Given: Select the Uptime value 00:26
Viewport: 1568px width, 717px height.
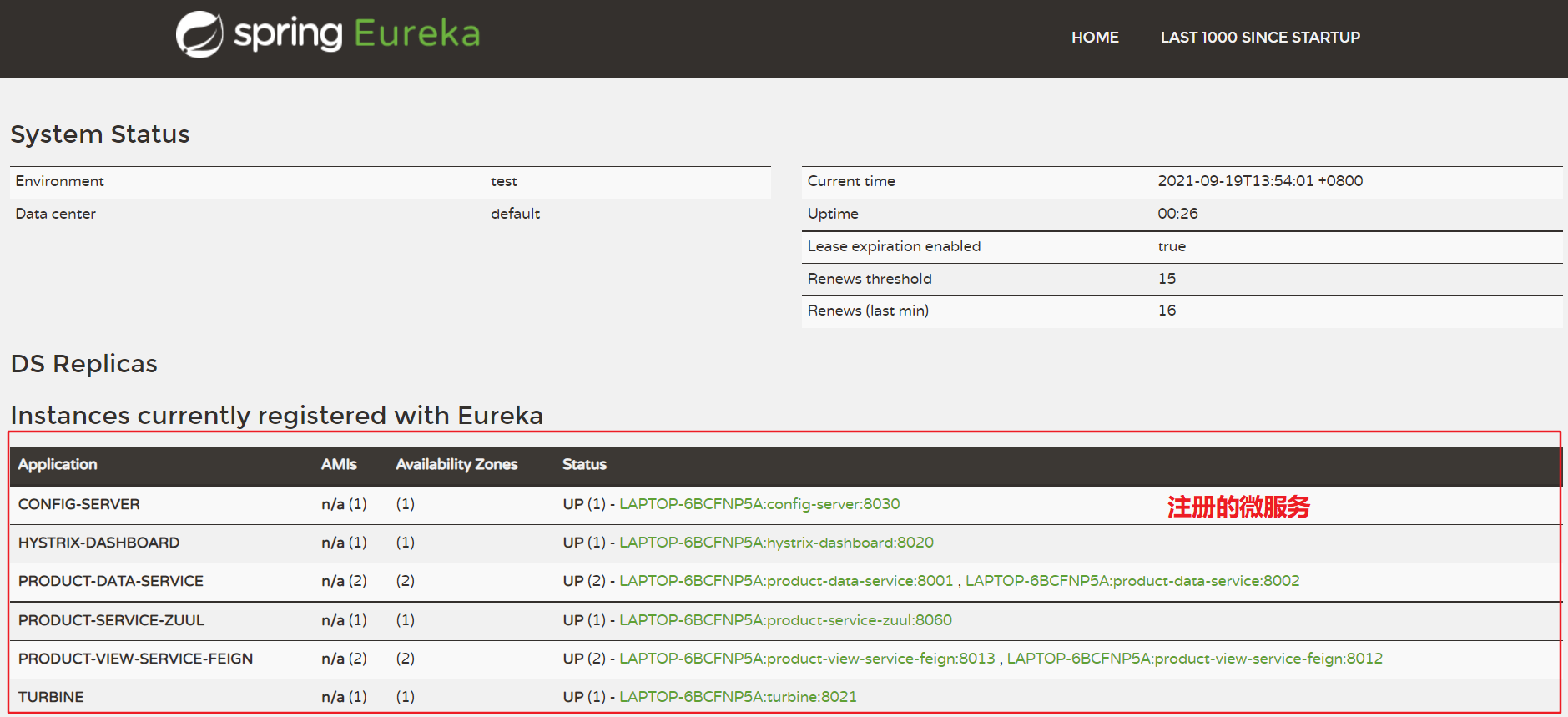Looking at the screenshot, I should point(1177,214).
